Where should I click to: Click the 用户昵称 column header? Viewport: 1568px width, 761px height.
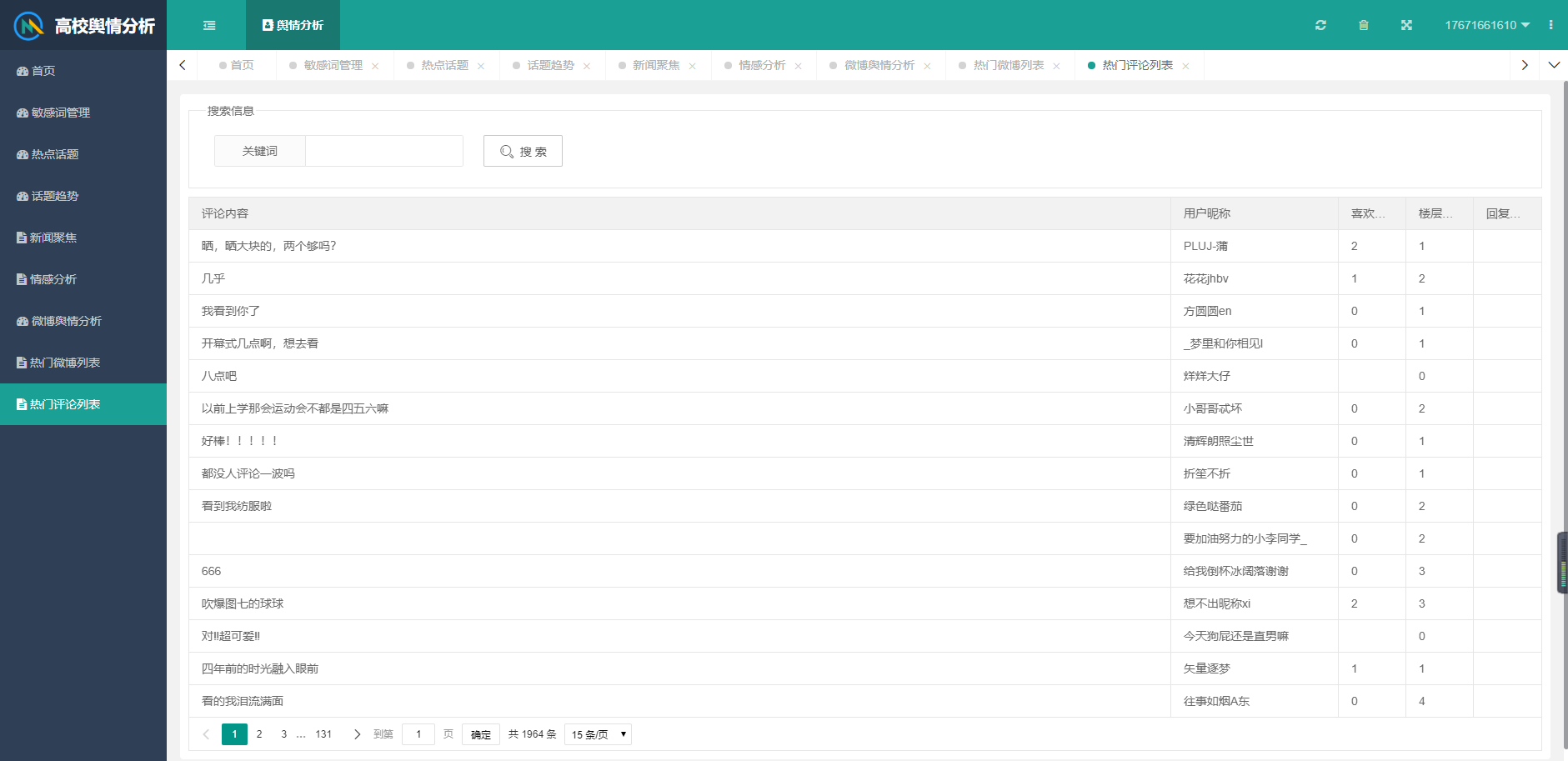tap(1255, 213)
